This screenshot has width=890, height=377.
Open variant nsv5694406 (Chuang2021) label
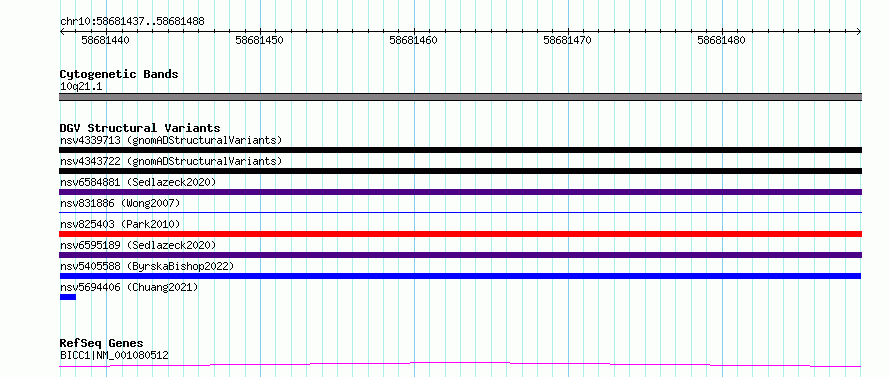coord(129,287)
